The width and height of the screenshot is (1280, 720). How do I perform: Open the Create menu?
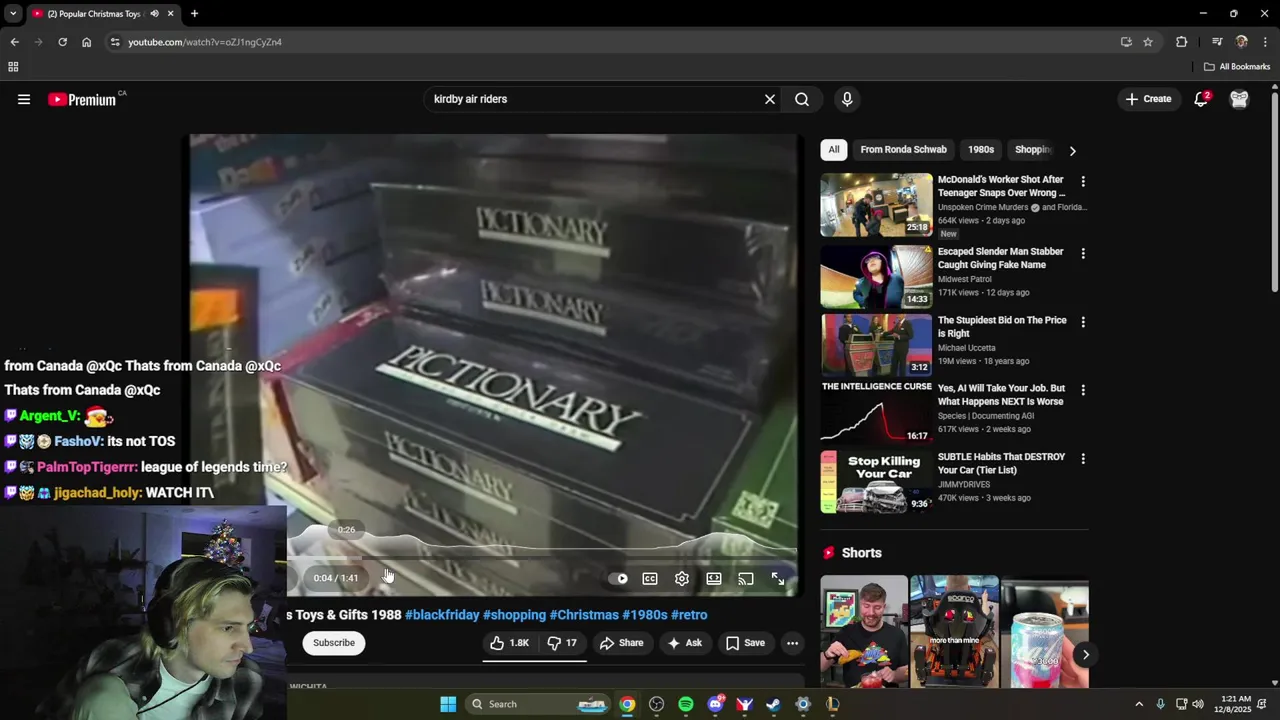pos(1148,99)
